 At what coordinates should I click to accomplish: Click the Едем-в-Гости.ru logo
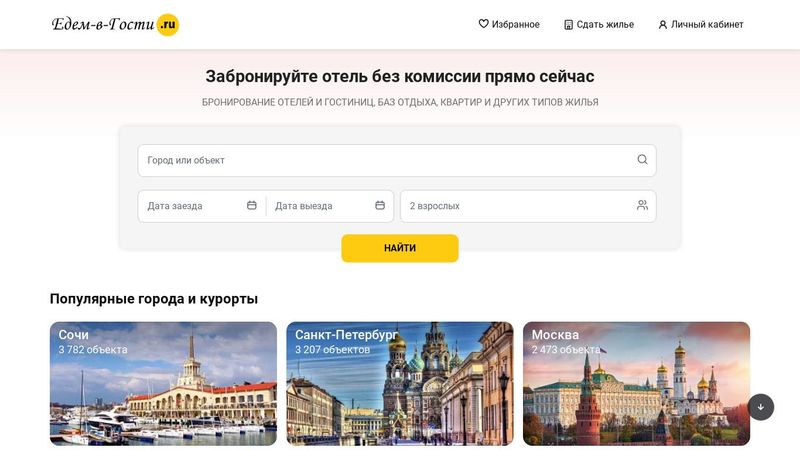click(115, 24)
